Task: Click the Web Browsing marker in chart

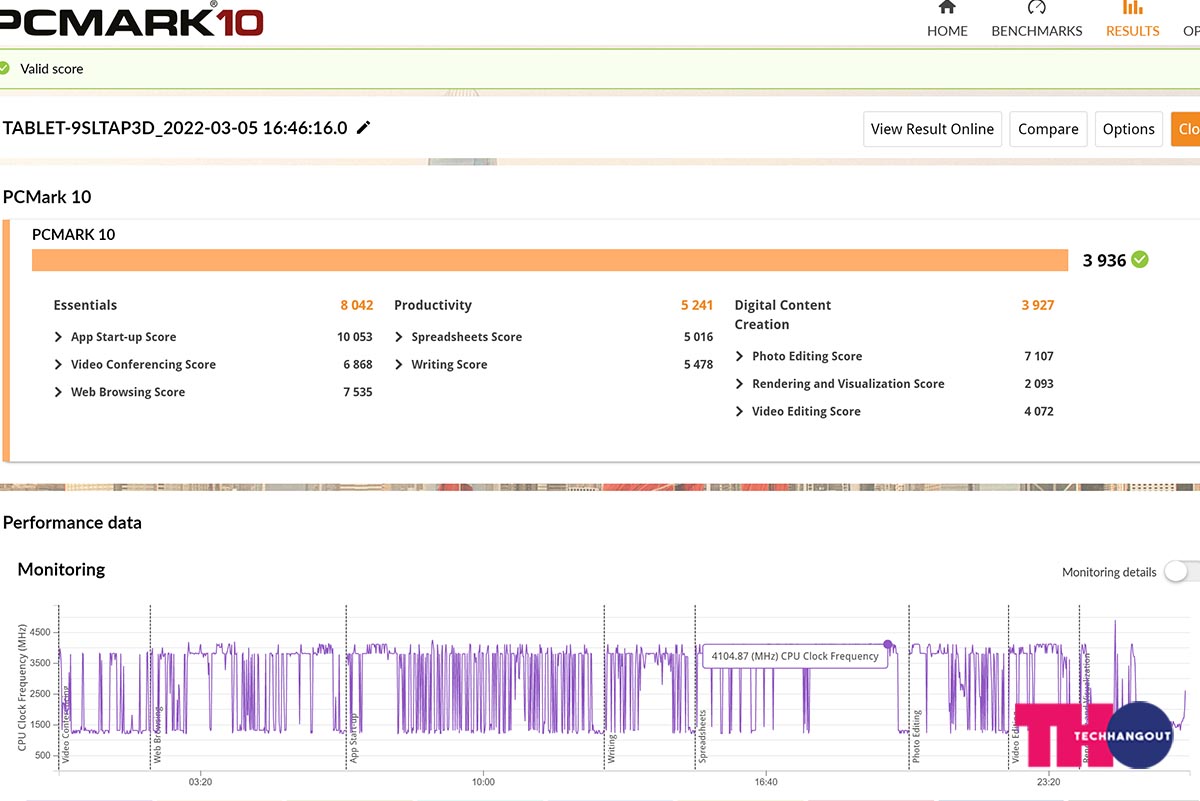Action: tap(156, 737)
